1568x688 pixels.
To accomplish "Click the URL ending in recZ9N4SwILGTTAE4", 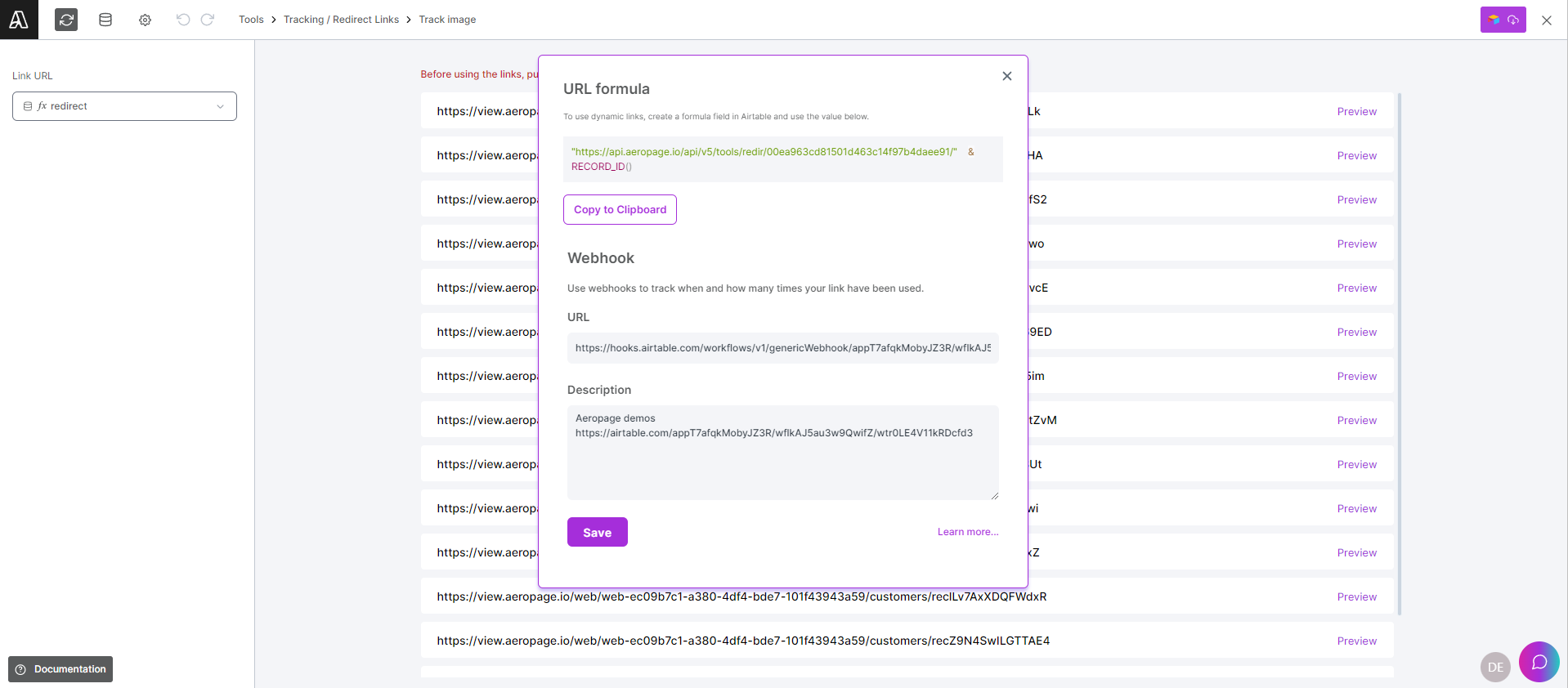I will coord(743,641).
